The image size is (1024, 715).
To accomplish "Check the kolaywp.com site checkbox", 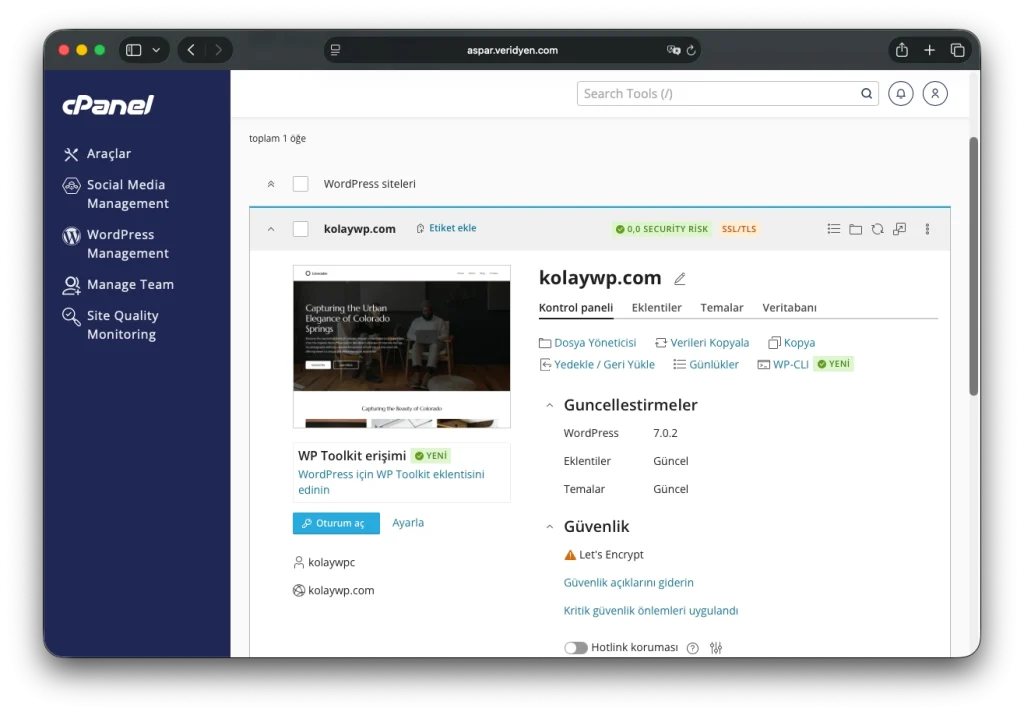I will 300,229.
